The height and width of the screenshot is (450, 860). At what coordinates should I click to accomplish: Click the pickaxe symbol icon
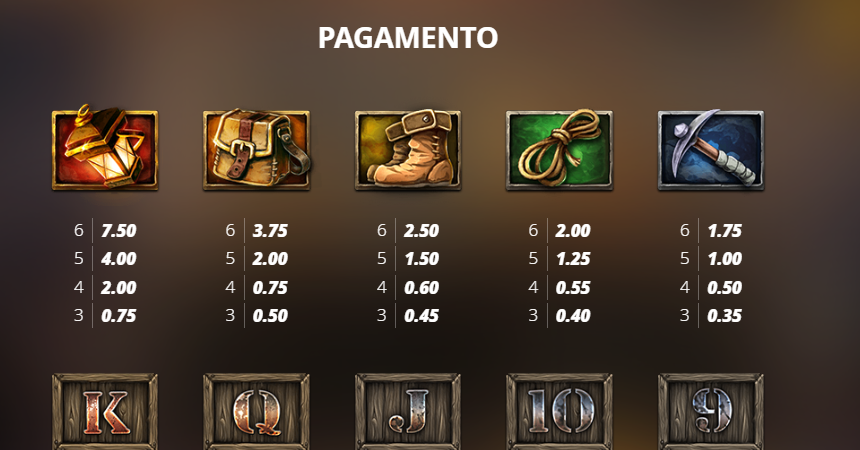pyautogui.click(x=711, y=149)
